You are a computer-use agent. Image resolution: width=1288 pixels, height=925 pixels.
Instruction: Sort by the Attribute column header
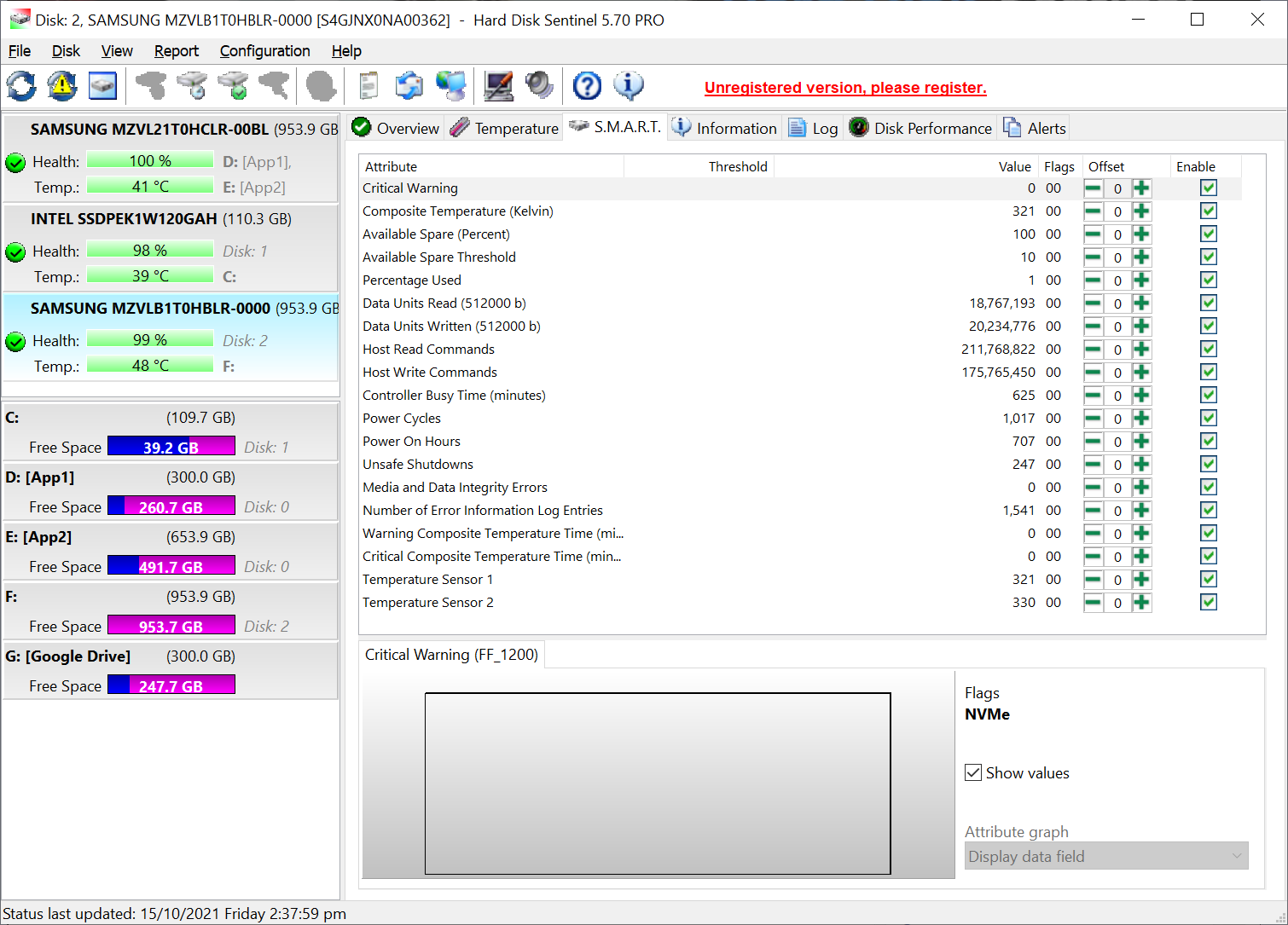[x=492, y=166]
